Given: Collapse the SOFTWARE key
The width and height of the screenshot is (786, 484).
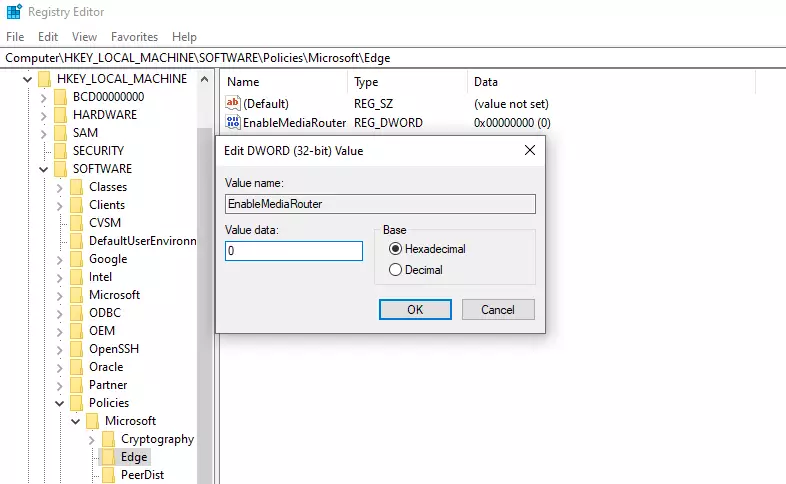Looking at the screenshot, I should pos(44,169).
